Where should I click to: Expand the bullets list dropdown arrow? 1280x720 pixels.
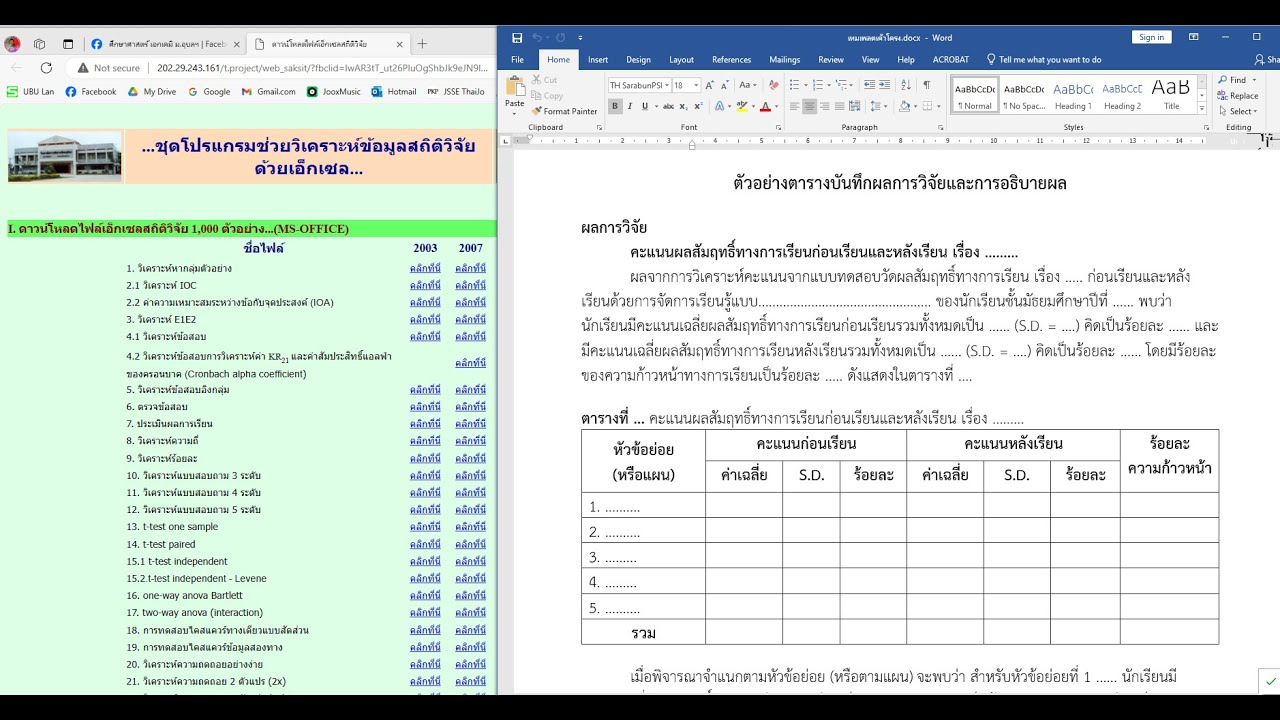[806, 85]
